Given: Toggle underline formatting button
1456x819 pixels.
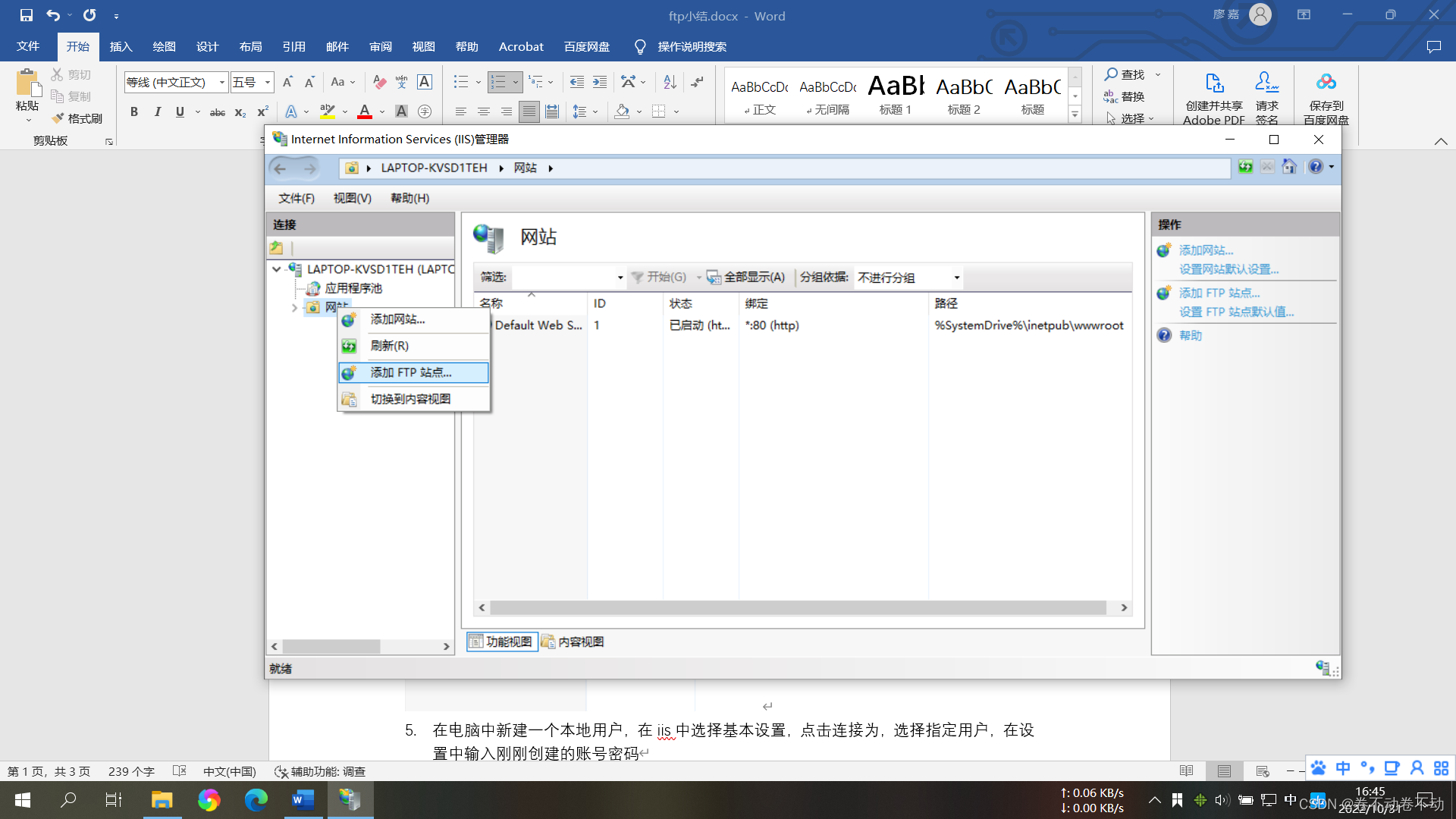Looking at the screenshot, I should coord(180,112).
